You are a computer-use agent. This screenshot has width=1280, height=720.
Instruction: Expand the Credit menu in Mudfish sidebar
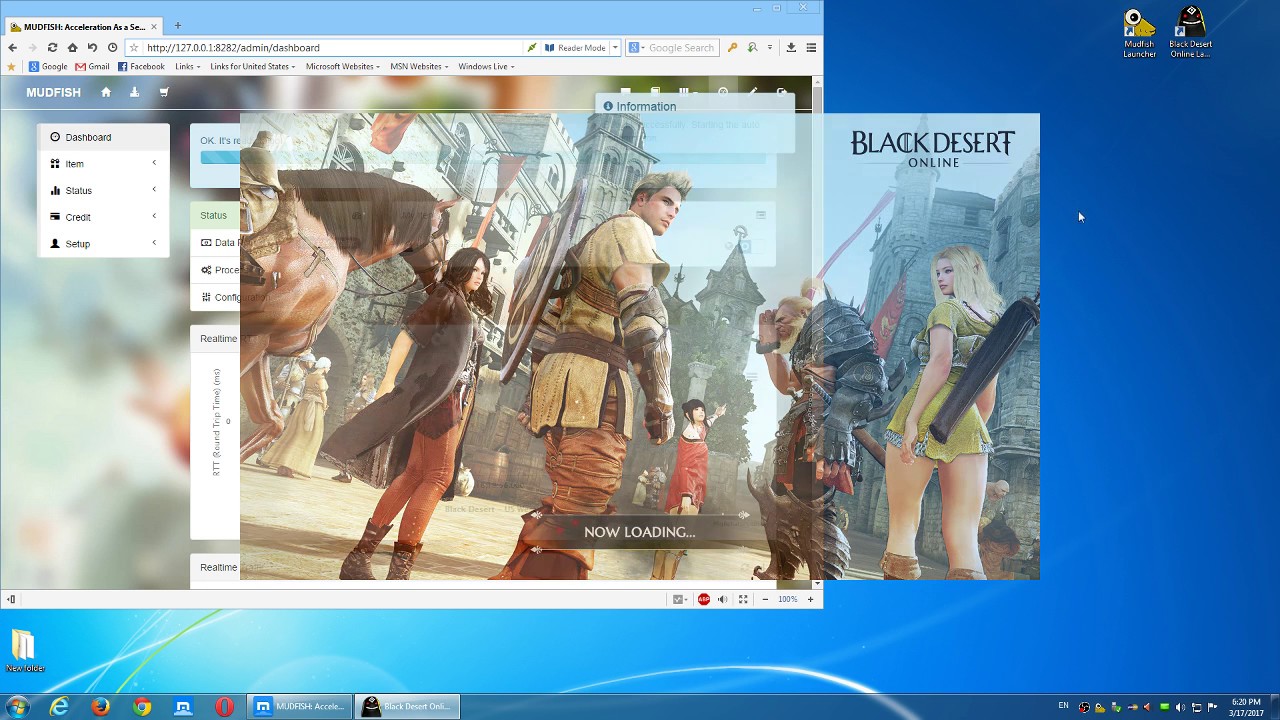point(103,217)
